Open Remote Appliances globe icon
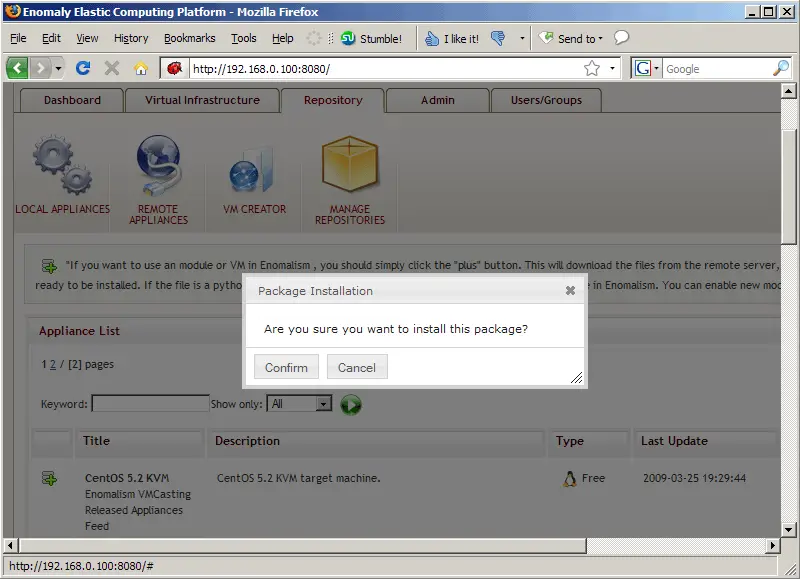The width and height of the screenshot is (800, 579). click(x=158, y=166)
